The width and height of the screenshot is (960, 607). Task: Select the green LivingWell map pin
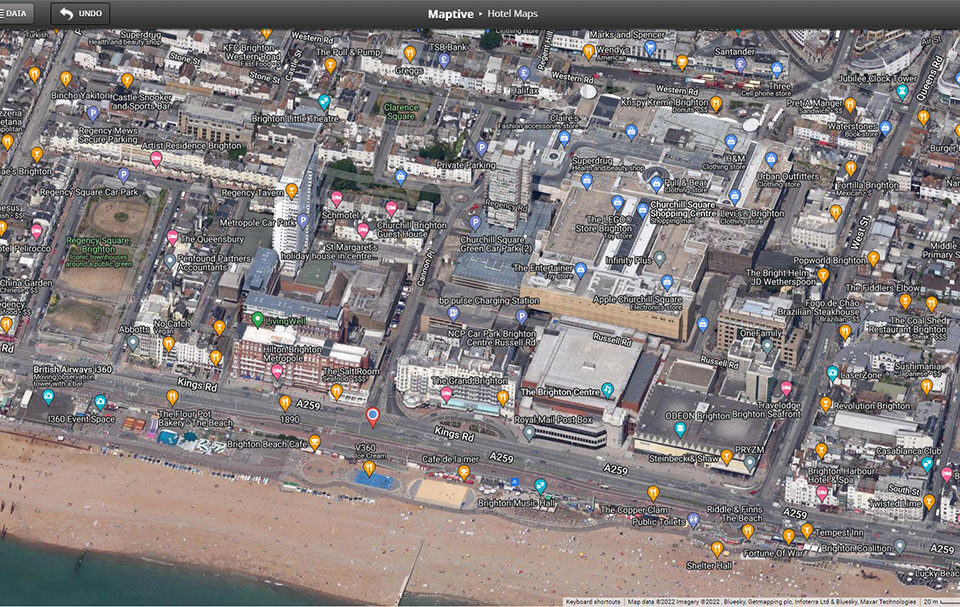click(x=257, y=319)
